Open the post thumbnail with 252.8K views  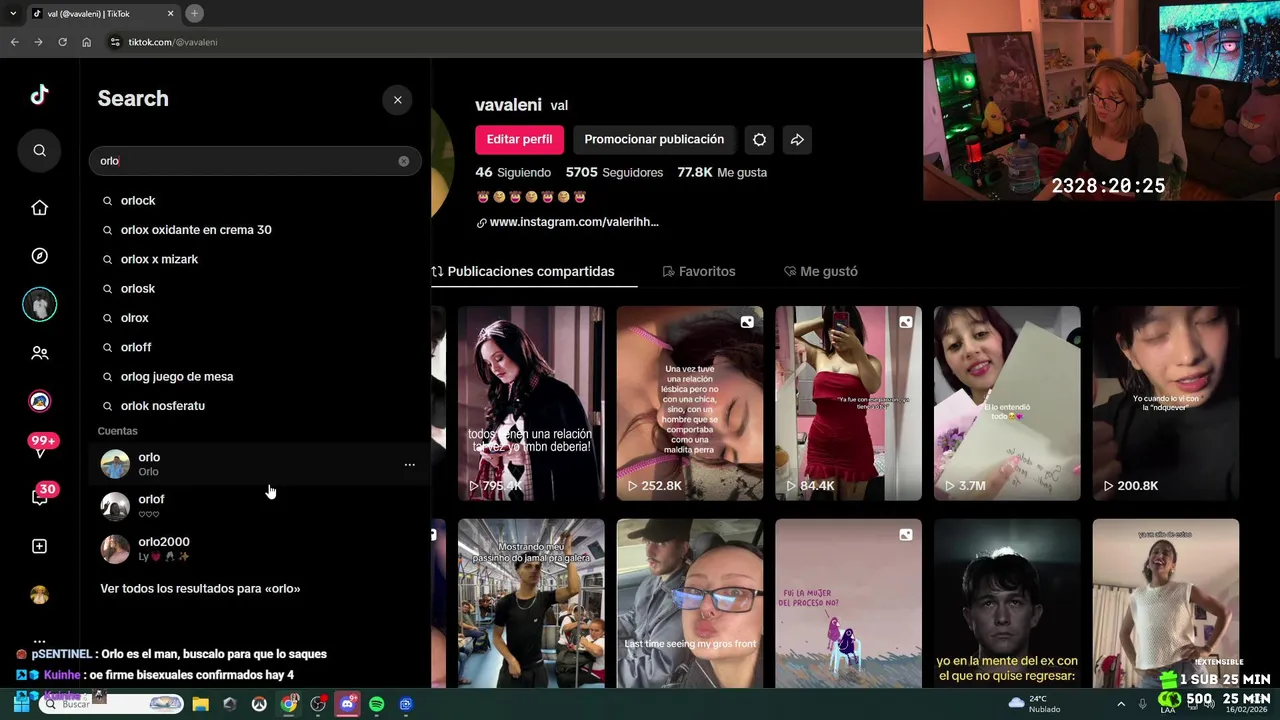[690, 403]
